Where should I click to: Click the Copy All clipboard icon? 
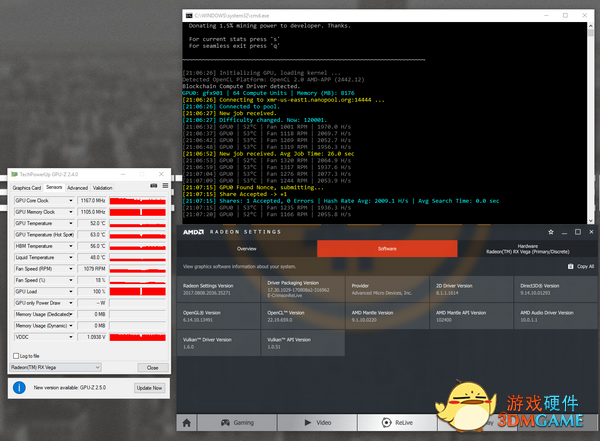click(571, 266)
